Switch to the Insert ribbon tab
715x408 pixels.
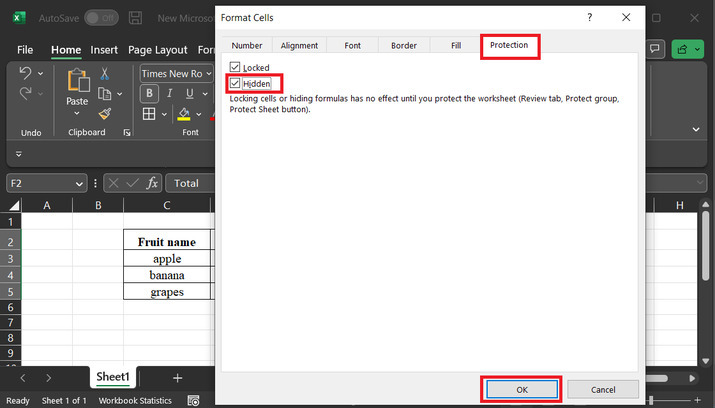[x=104, y=50]
